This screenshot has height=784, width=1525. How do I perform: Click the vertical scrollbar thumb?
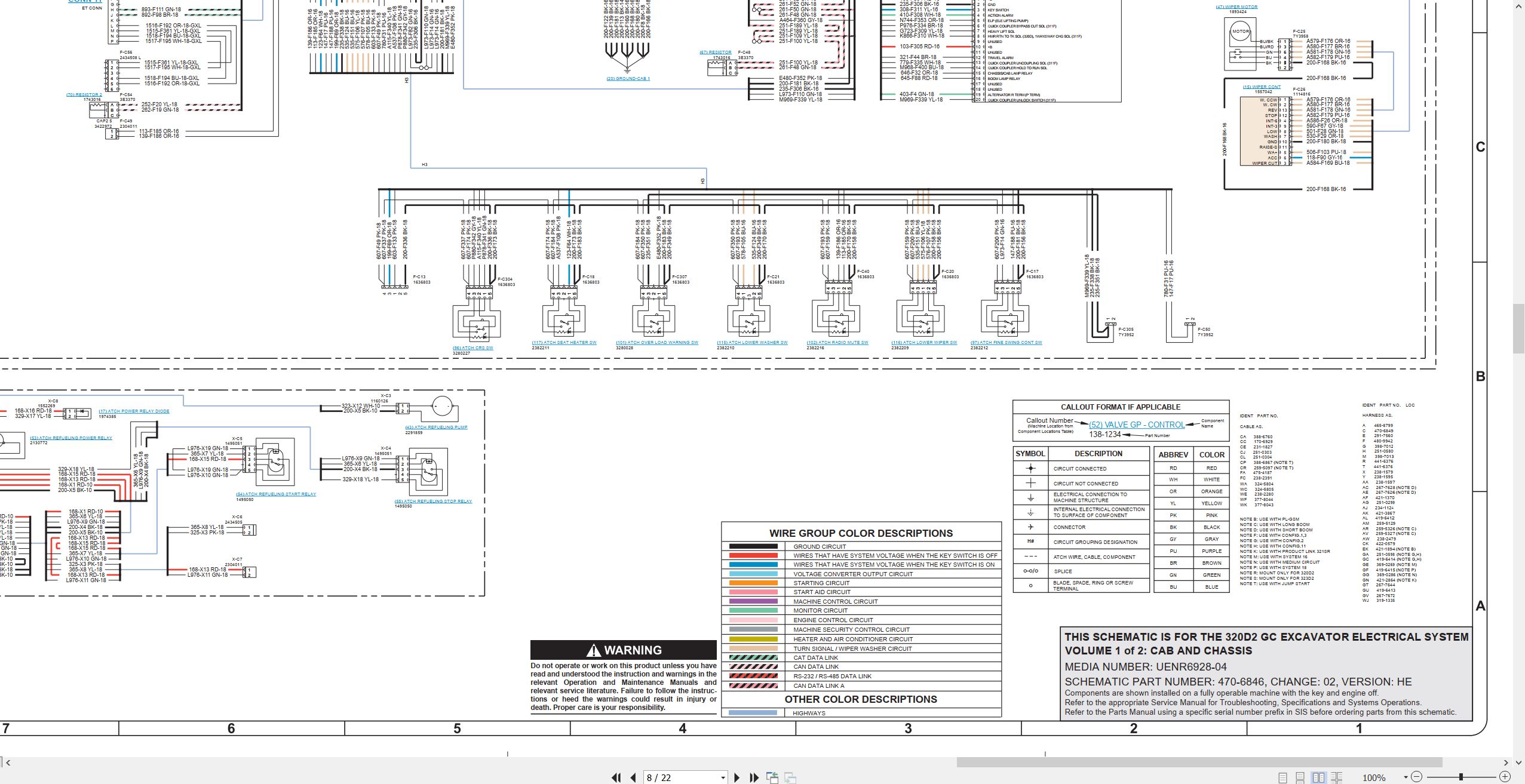coord(1520,329)
